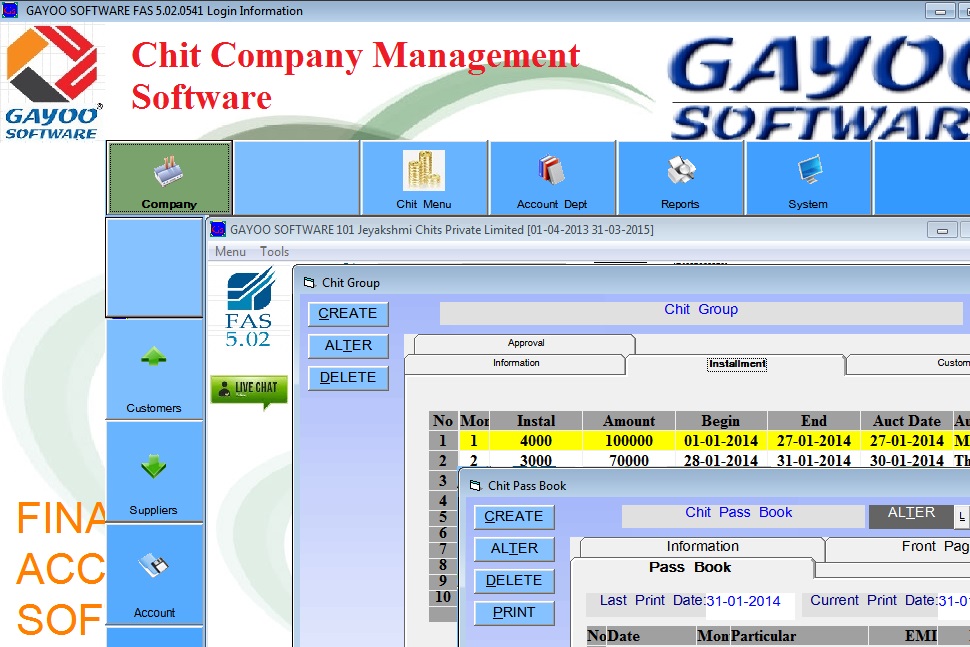Open the Reports printer icon

(680, 170)
